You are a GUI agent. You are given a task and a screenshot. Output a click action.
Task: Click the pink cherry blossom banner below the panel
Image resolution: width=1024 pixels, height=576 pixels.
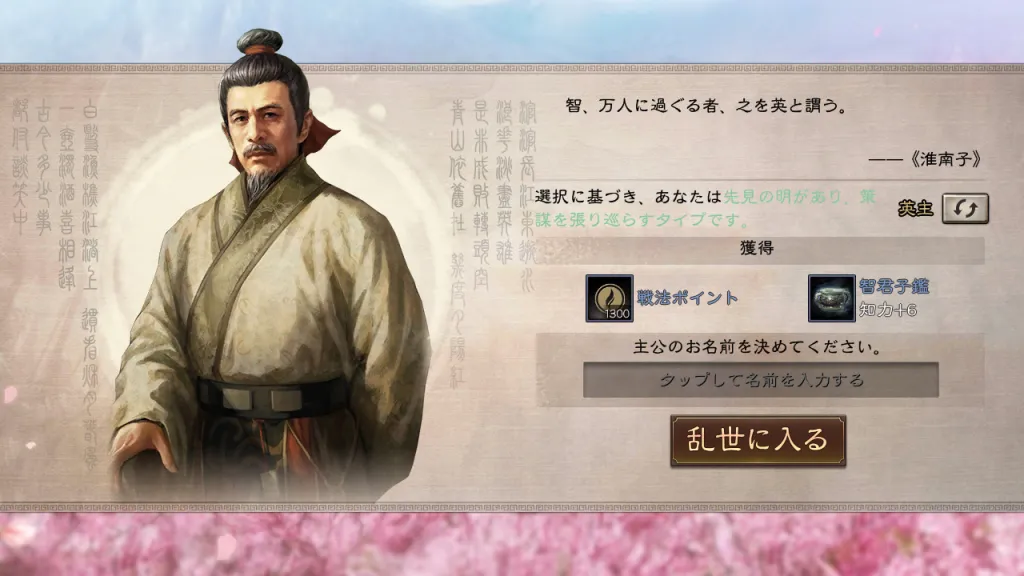512,544
